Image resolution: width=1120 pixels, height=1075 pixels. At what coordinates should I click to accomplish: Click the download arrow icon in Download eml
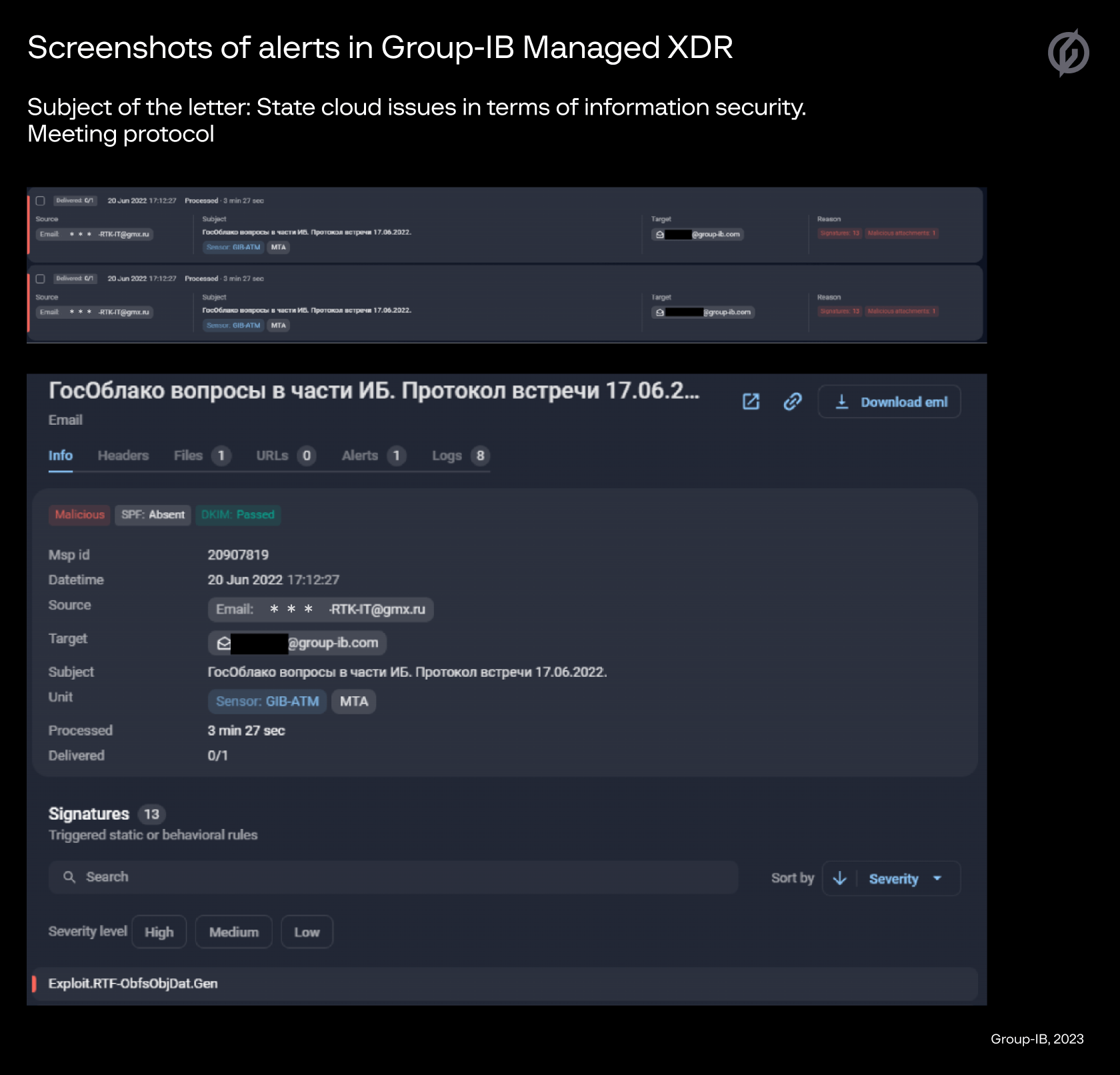842,401
